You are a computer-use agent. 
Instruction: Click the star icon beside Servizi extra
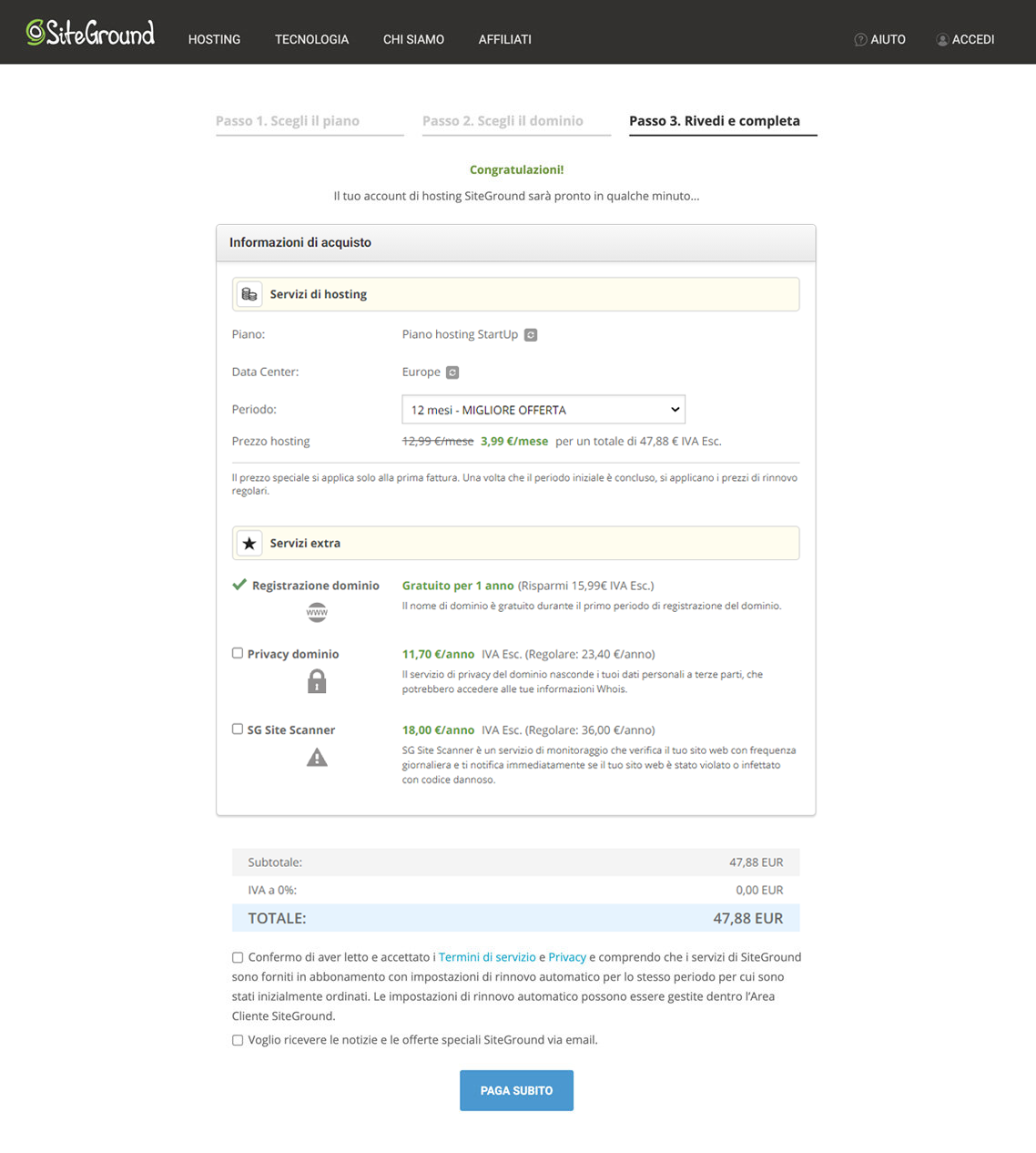pos(249,543)
